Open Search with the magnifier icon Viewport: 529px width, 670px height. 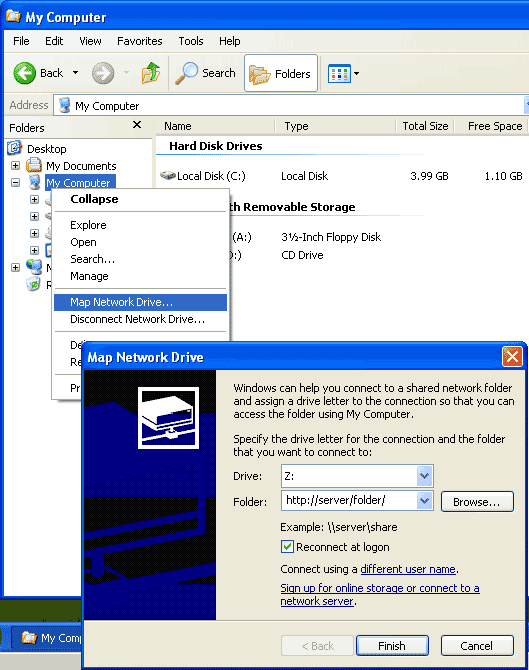(x=187, y=73)
